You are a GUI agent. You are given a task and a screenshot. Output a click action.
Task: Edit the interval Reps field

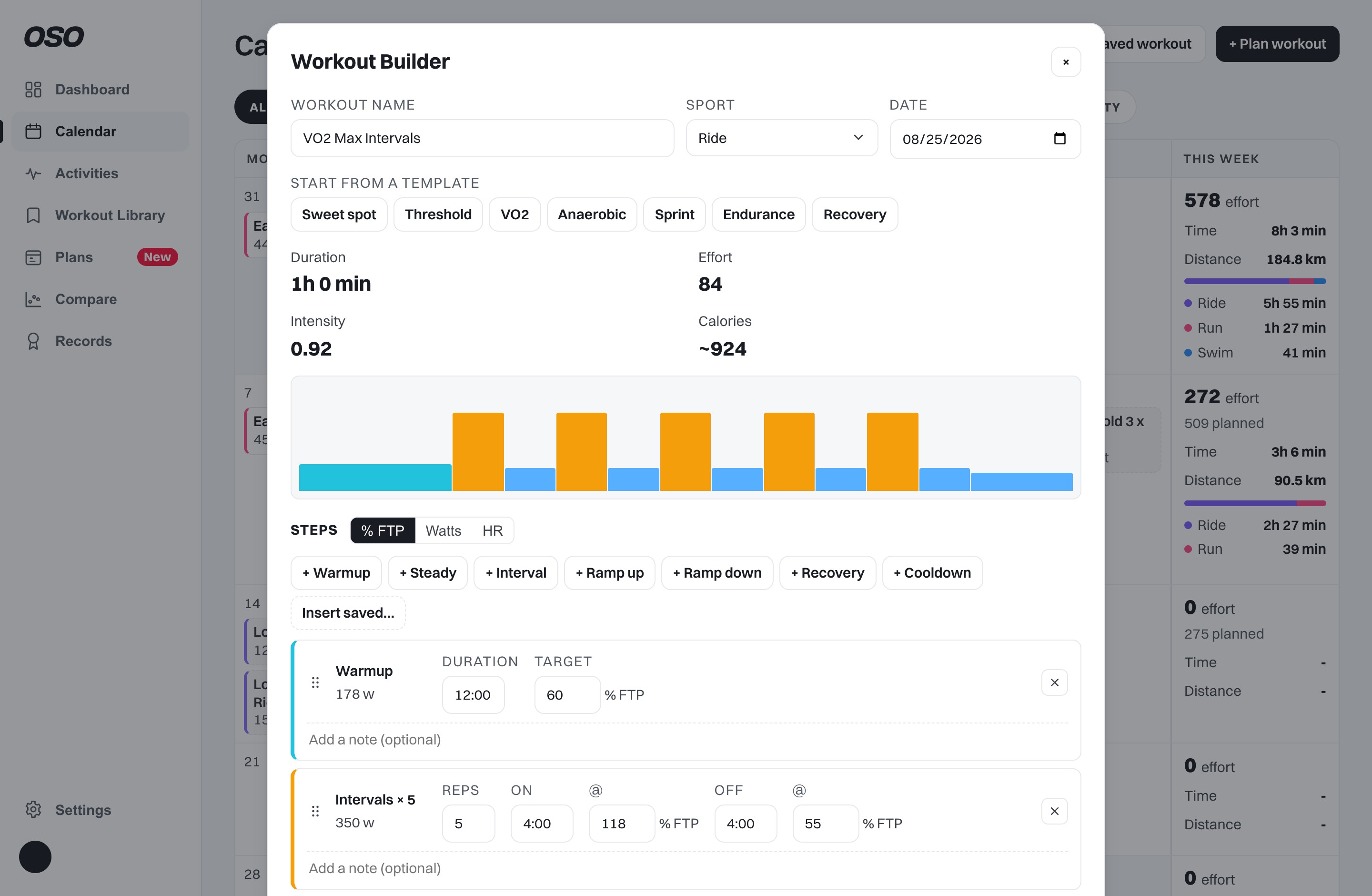(x=468, y=824)
